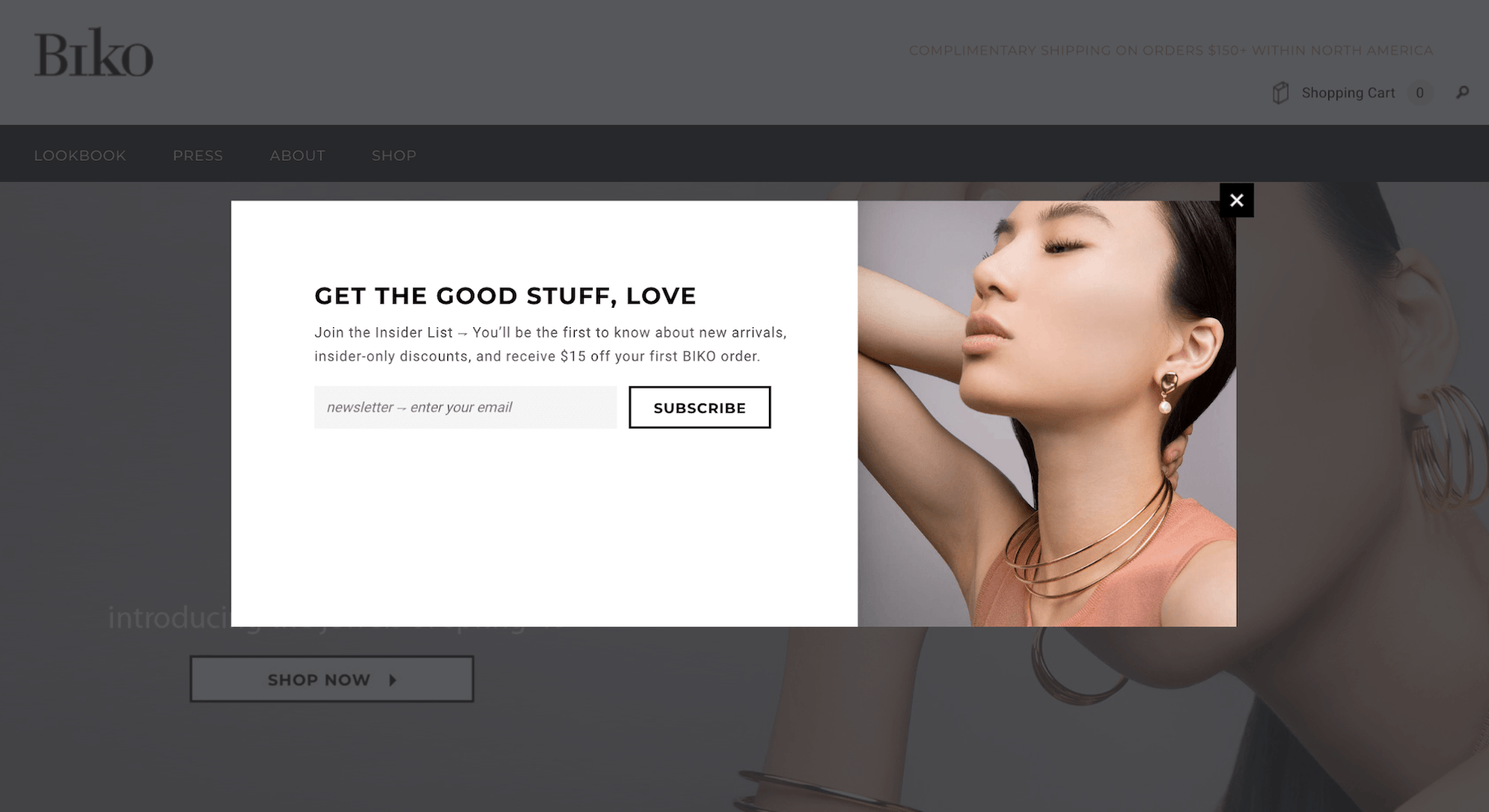Click the popup headline Get The Good Stuff
The height and width of the screenshot is (812, 1489).
pyautogui.click(x=505, y=295)
